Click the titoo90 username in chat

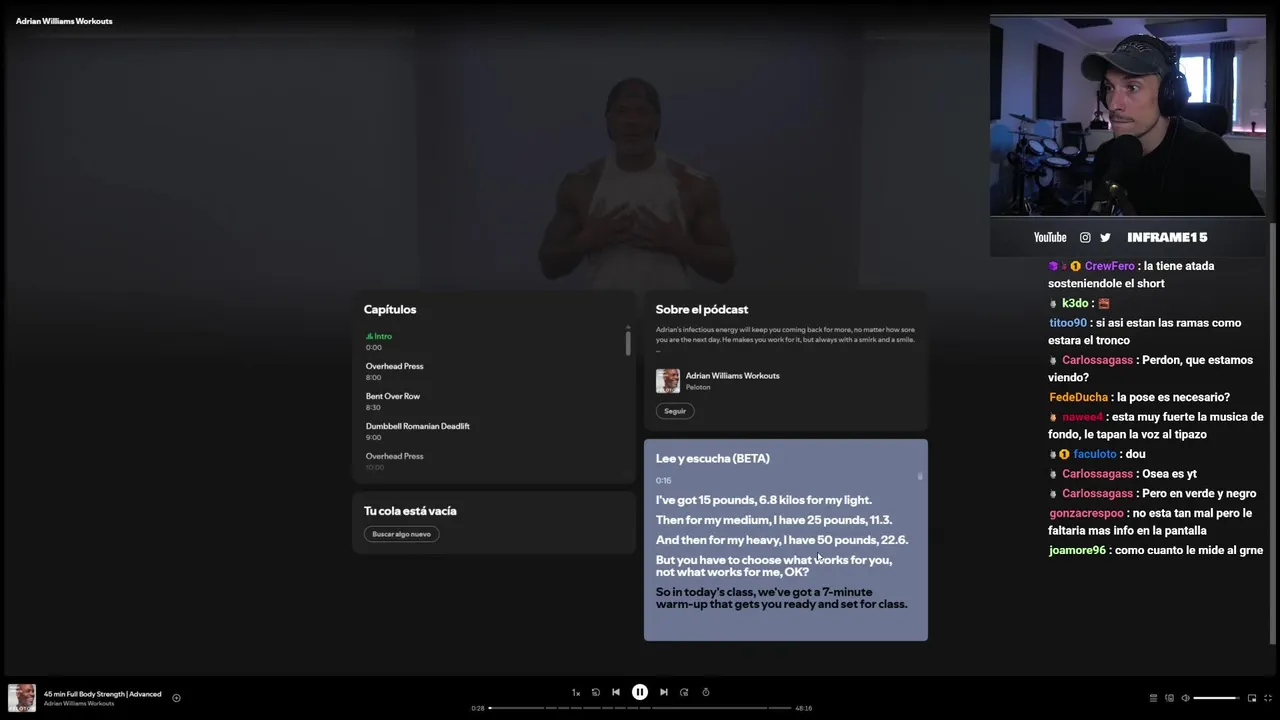pos(1068,323)
